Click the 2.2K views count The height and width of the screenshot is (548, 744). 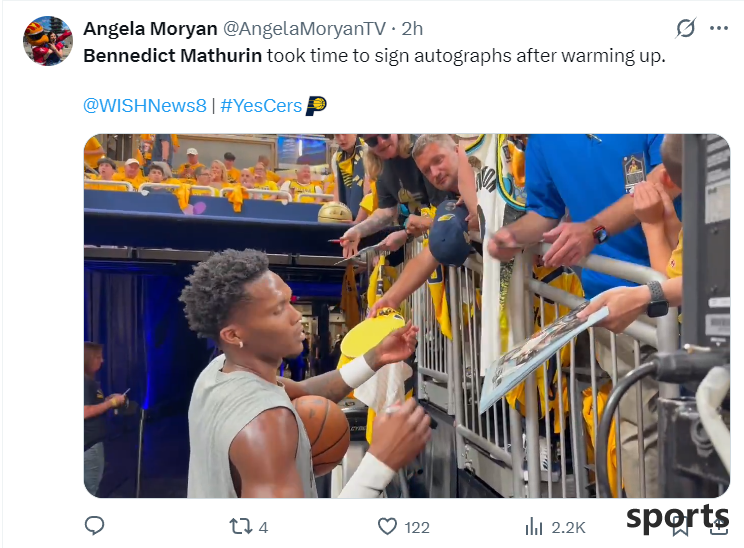tap(568, 528)
